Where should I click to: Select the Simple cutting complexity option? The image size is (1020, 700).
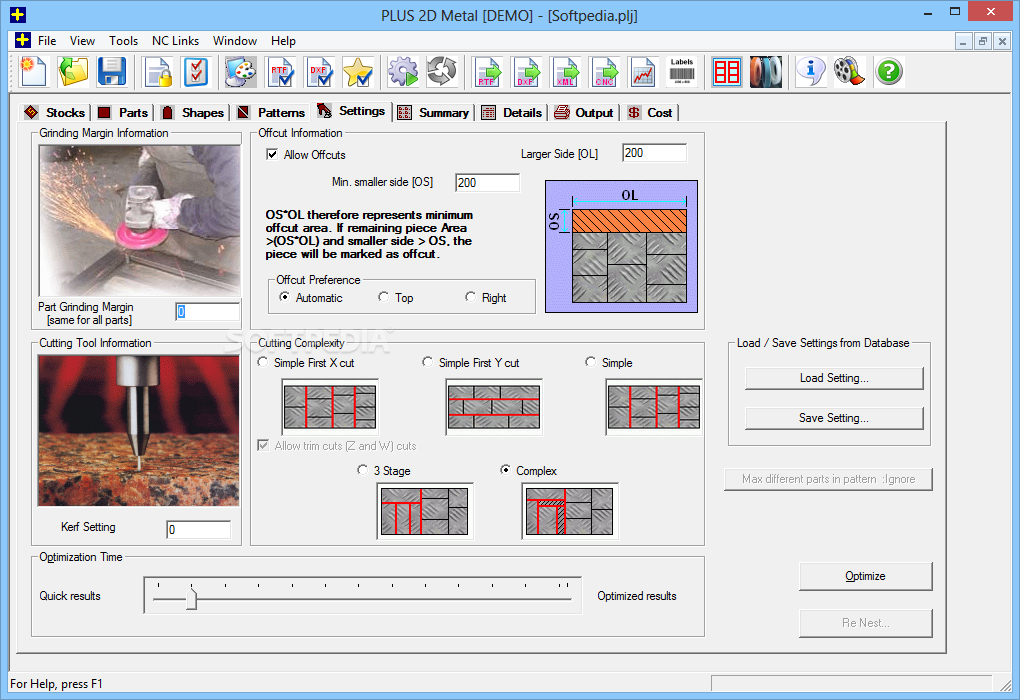[591, 362]
